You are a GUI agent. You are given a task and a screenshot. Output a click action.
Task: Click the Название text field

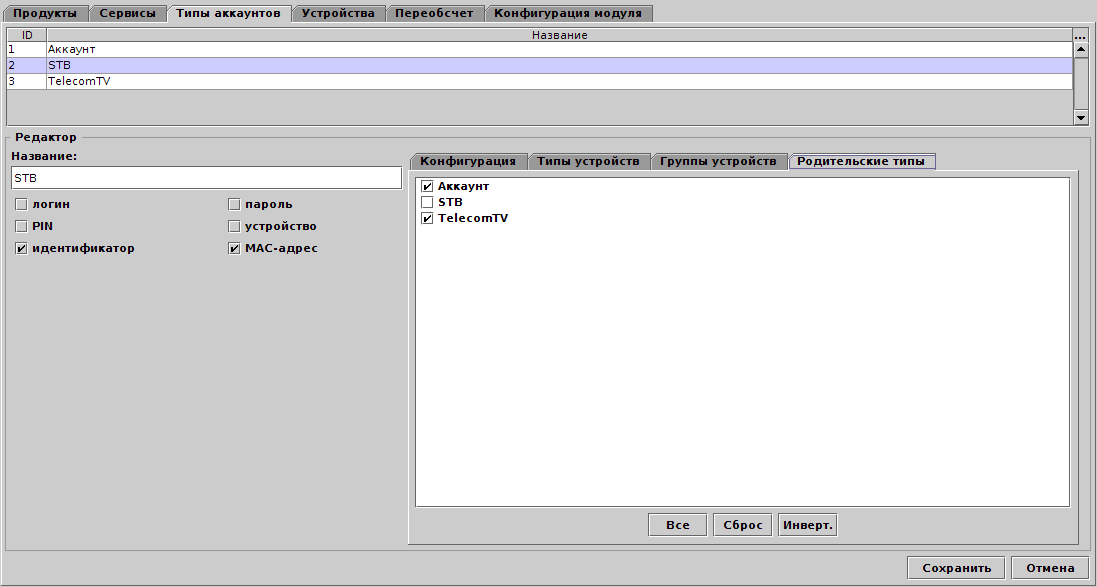[206, 178]
